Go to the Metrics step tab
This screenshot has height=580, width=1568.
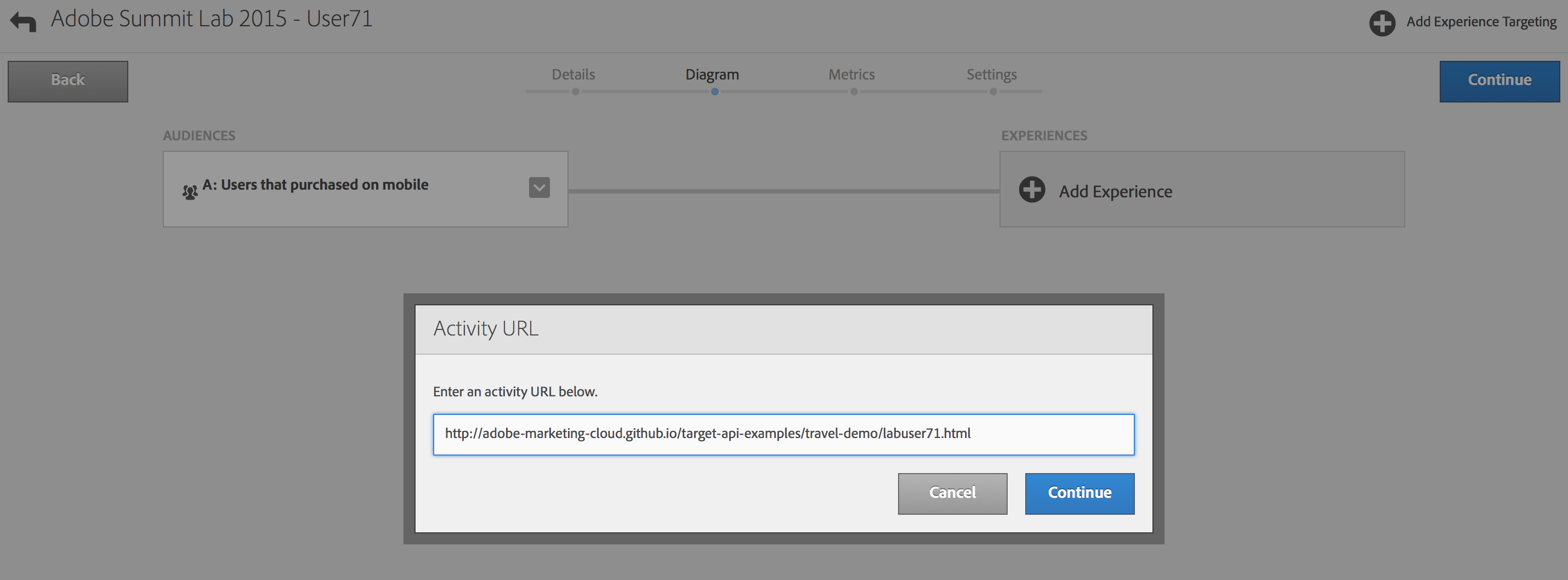point(851,74)
